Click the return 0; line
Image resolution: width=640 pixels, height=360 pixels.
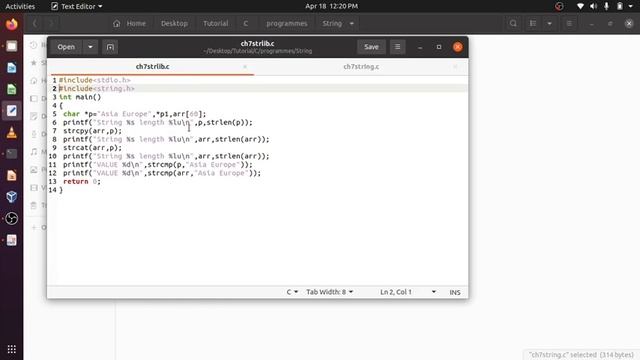82,182
